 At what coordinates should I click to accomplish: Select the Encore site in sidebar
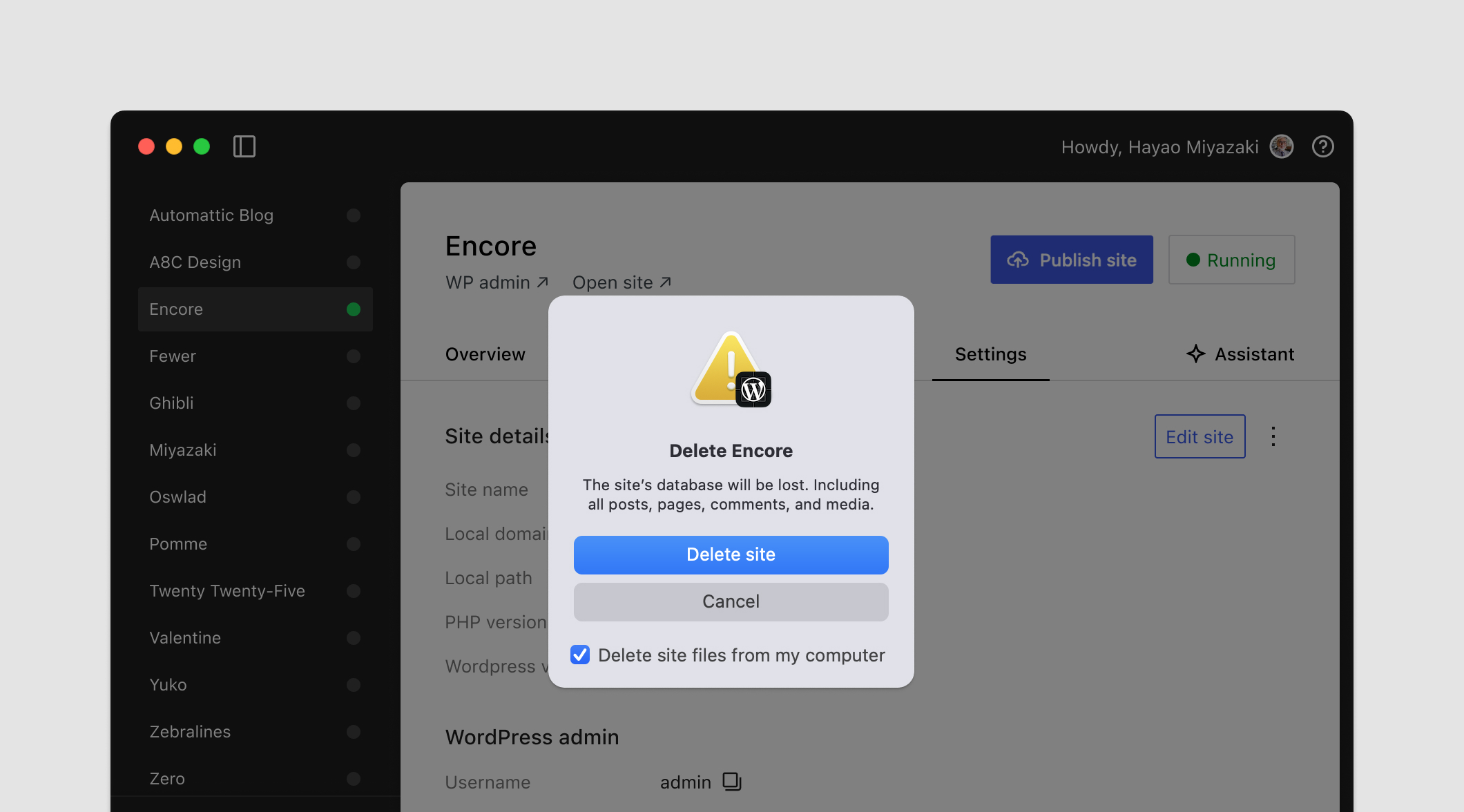coord(256,309)
